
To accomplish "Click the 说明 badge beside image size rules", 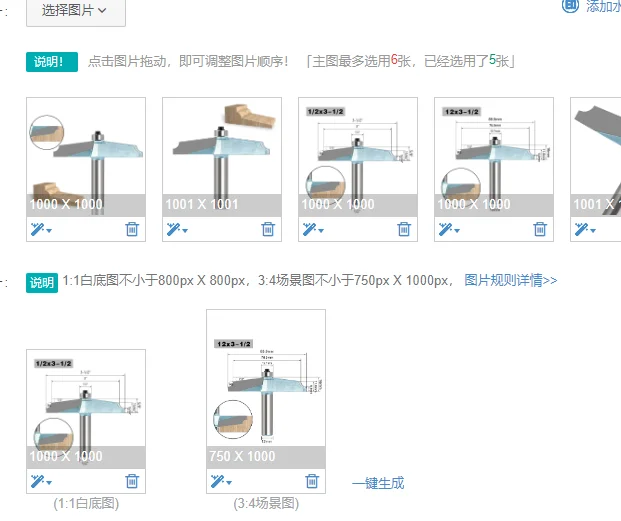I will tap(42, 283).
